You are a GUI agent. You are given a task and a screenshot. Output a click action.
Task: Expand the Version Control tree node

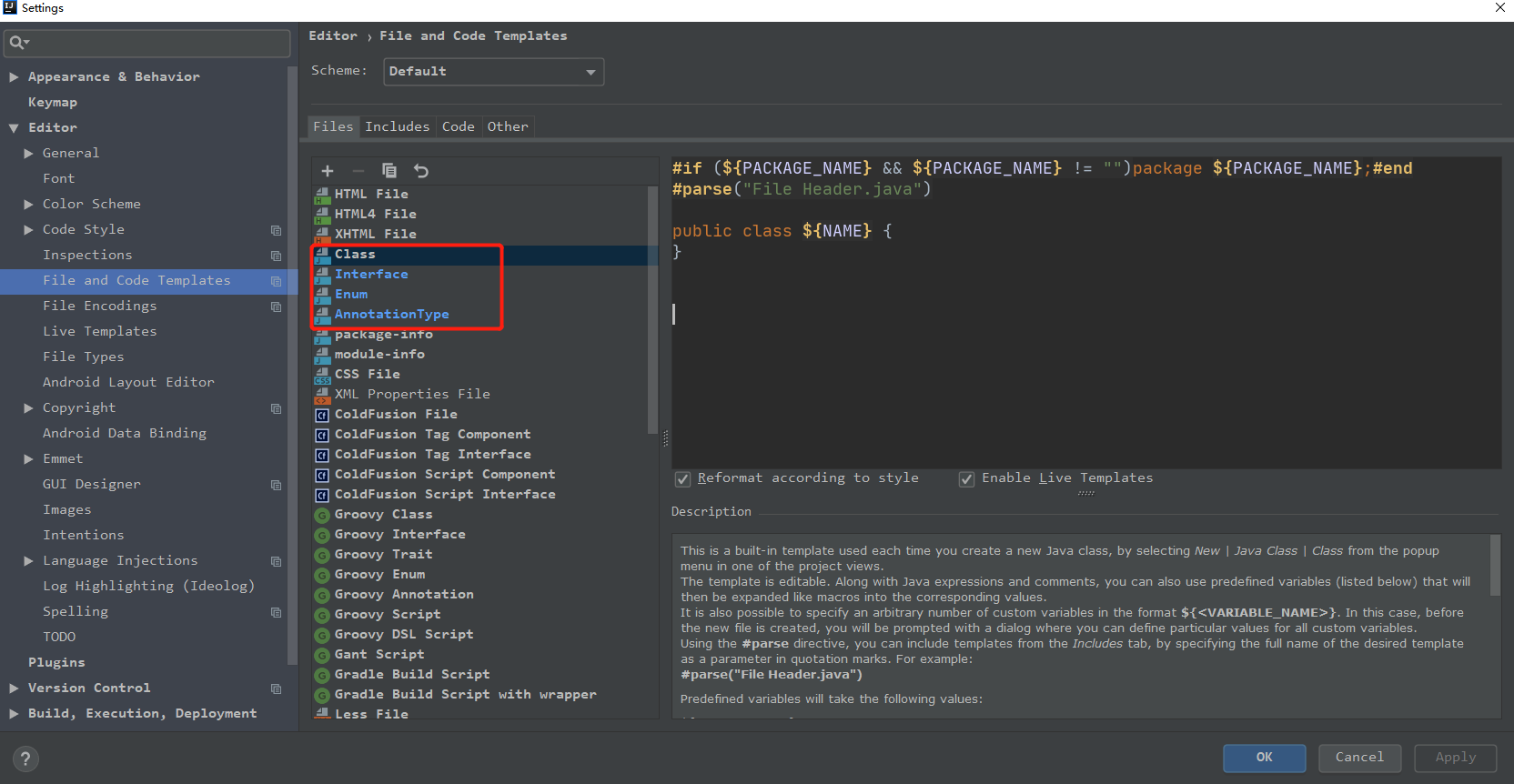tap(15, 689)
